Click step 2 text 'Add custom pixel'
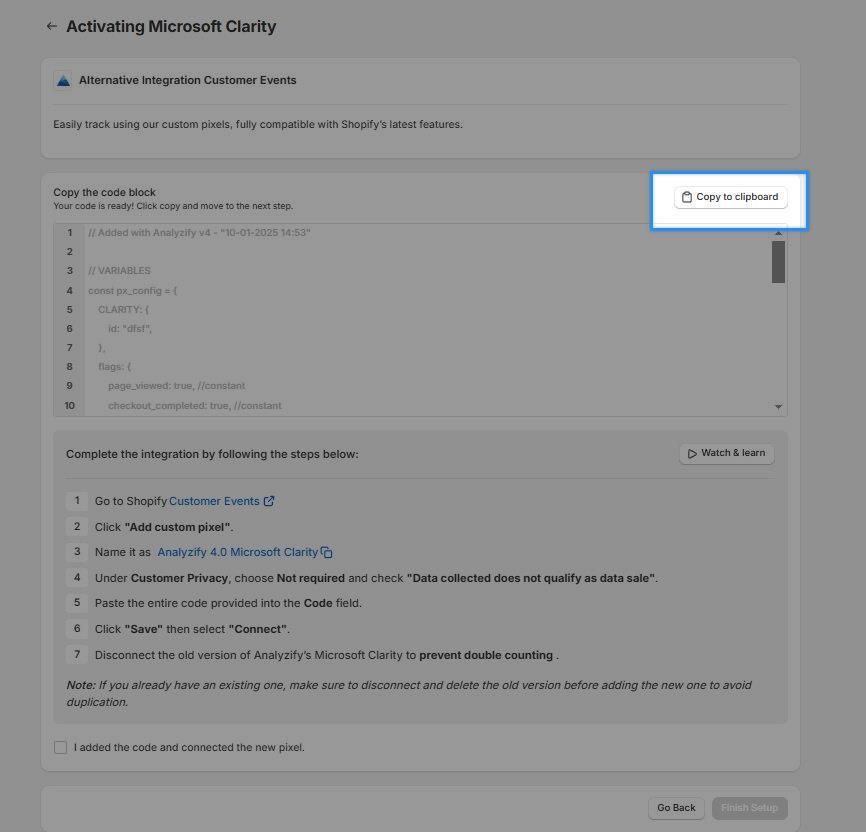The width and height of the screenshot is (866, 832). (164, 527)
